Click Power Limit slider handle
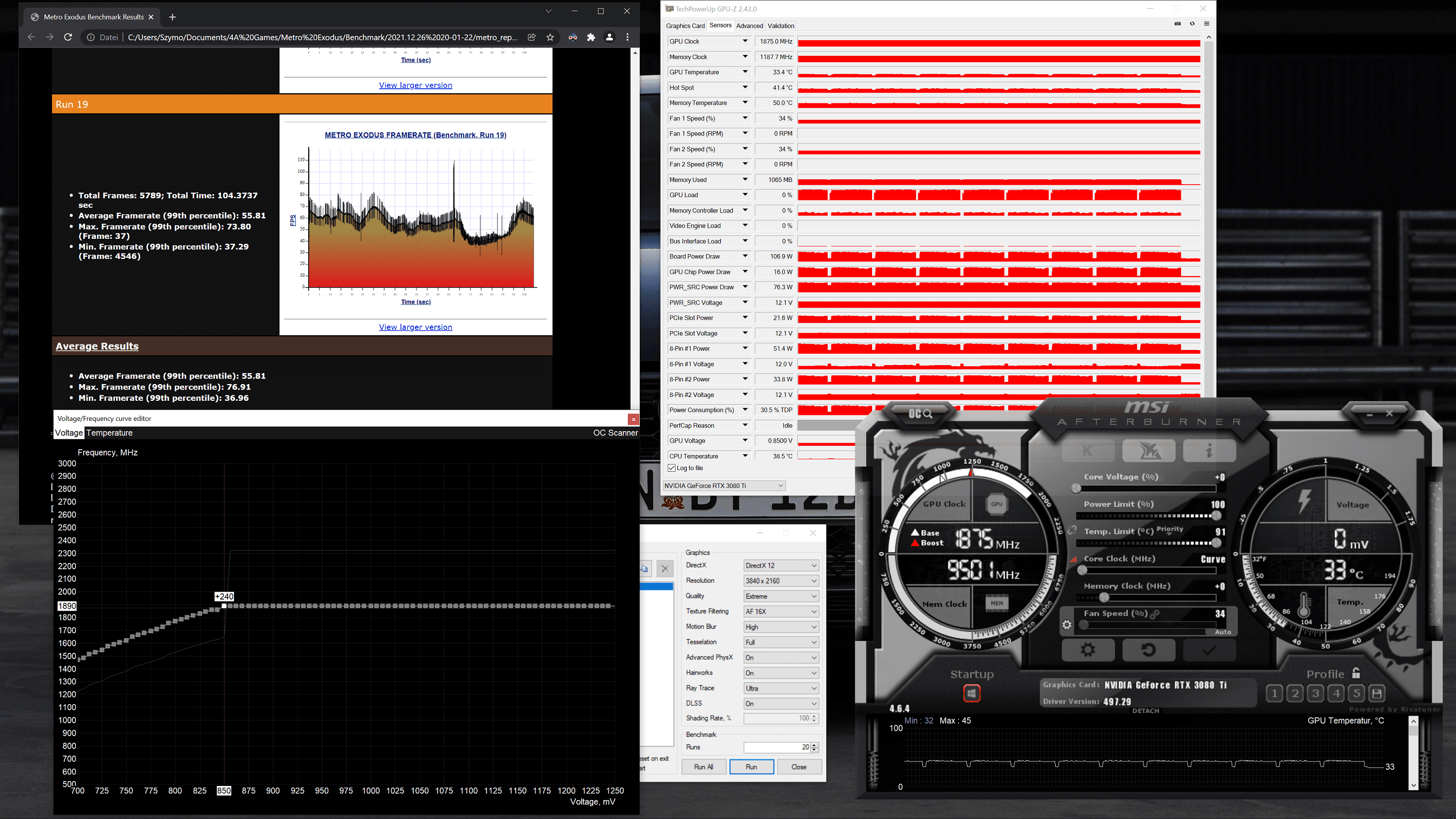 coord(1216,516)
